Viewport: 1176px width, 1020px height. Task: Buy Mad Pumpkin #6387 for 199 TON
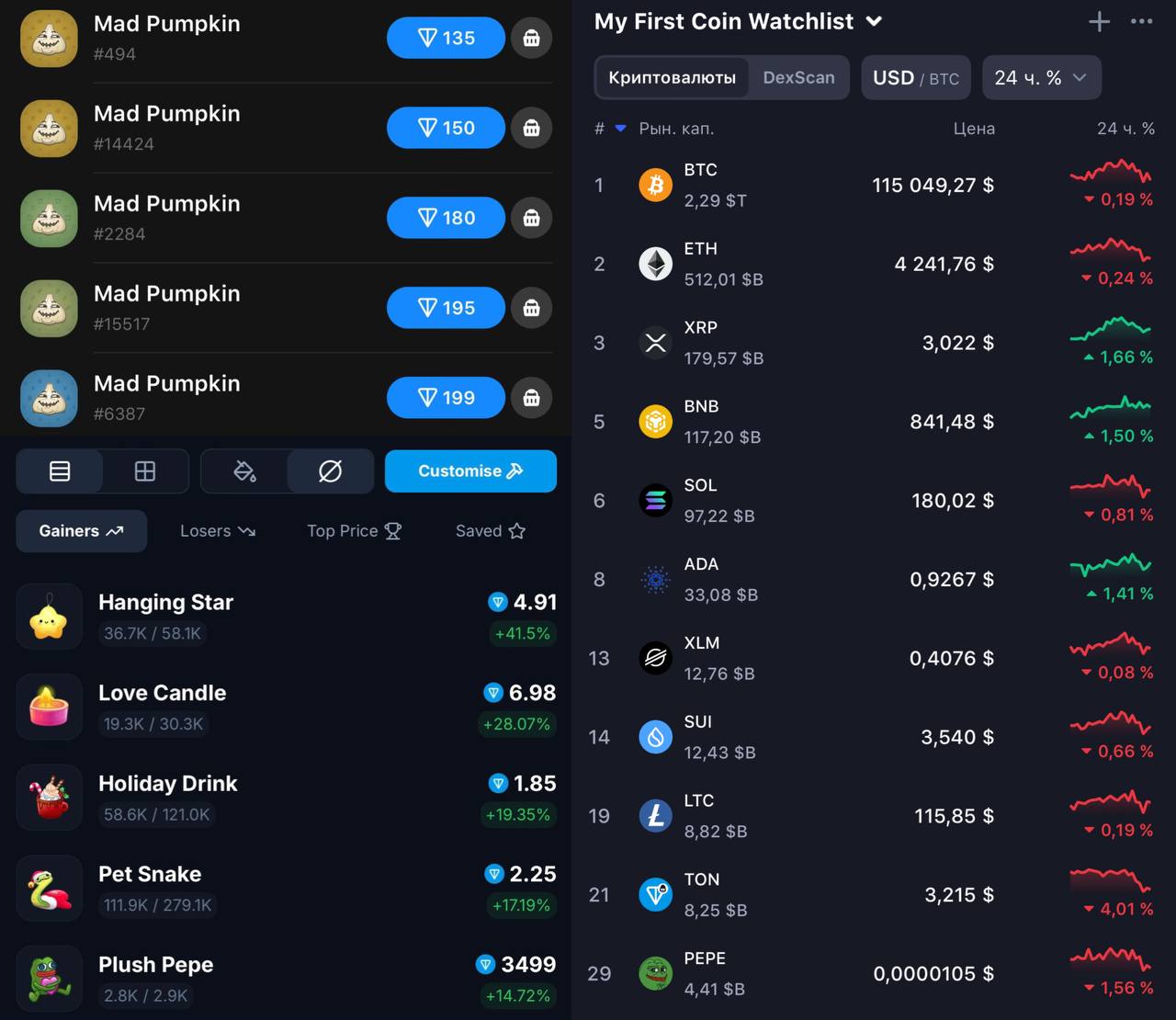(446, 398)
